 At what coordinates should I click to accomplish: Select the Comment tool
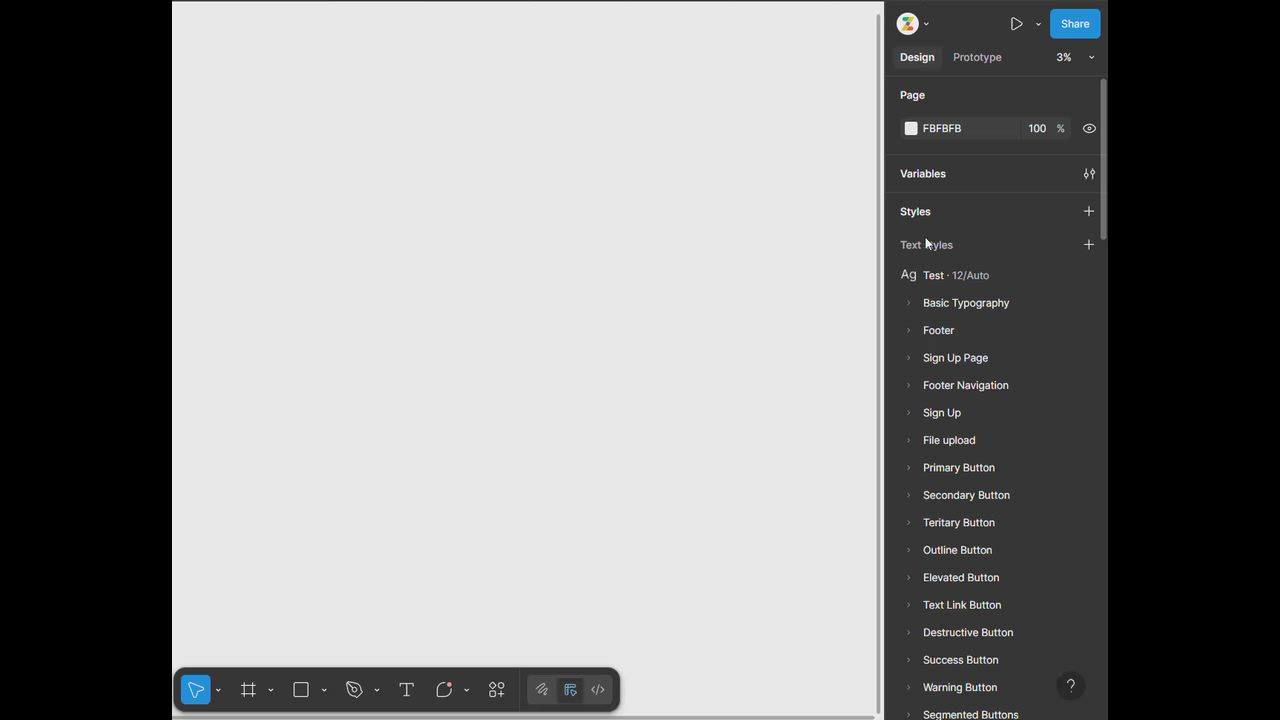[x=444, y=690]
